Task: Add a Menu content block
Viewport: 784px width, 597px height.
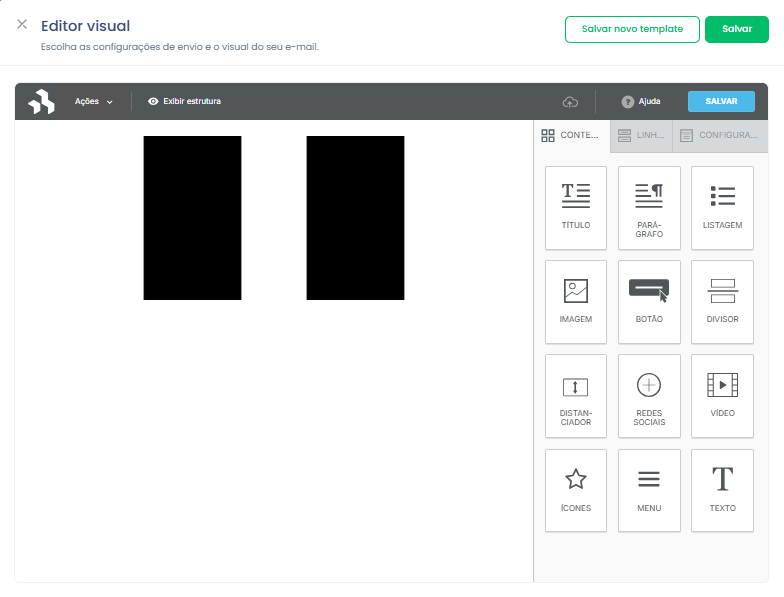Action: (x=649, y=490)
